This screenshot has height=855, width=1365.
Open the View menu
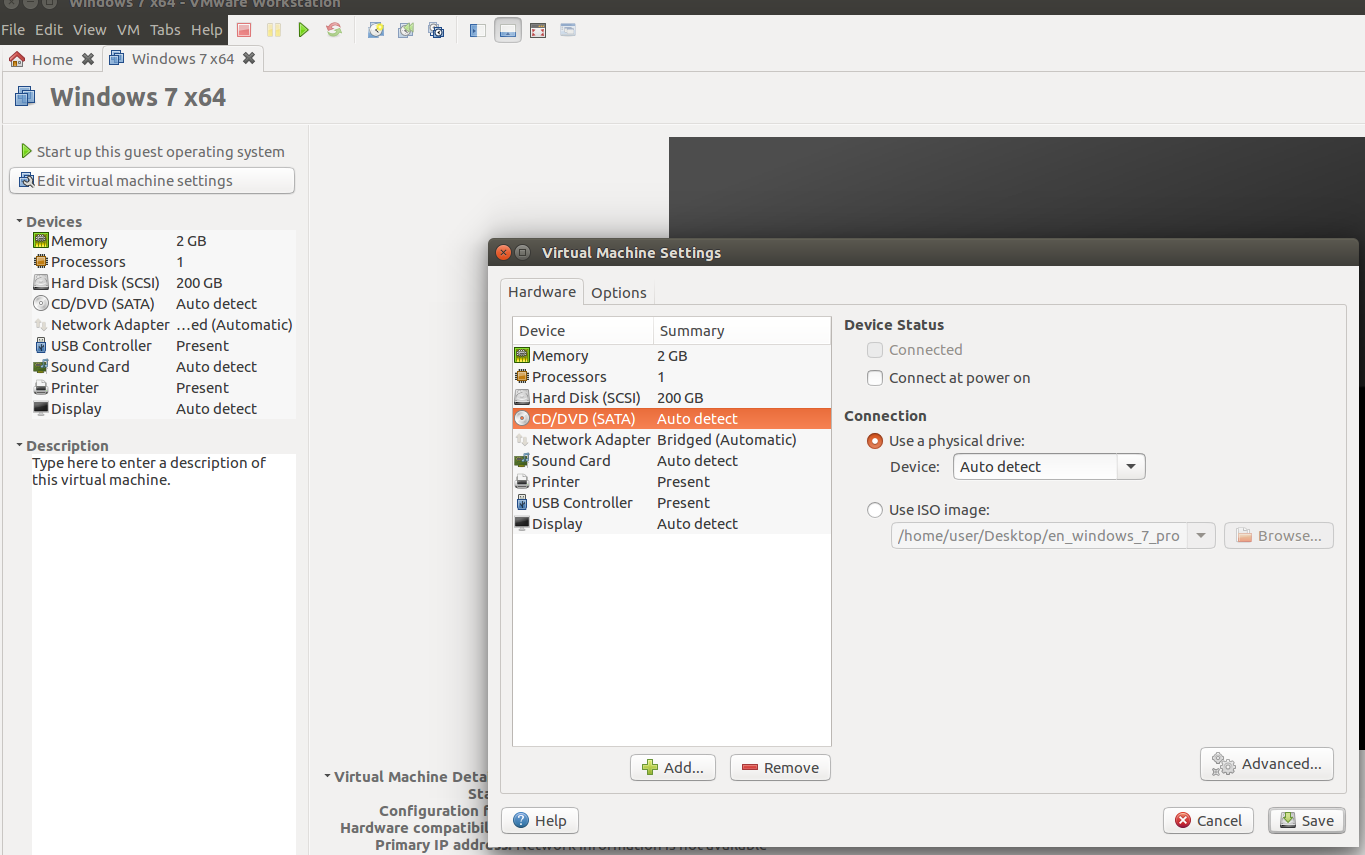(x=90, y=30)
